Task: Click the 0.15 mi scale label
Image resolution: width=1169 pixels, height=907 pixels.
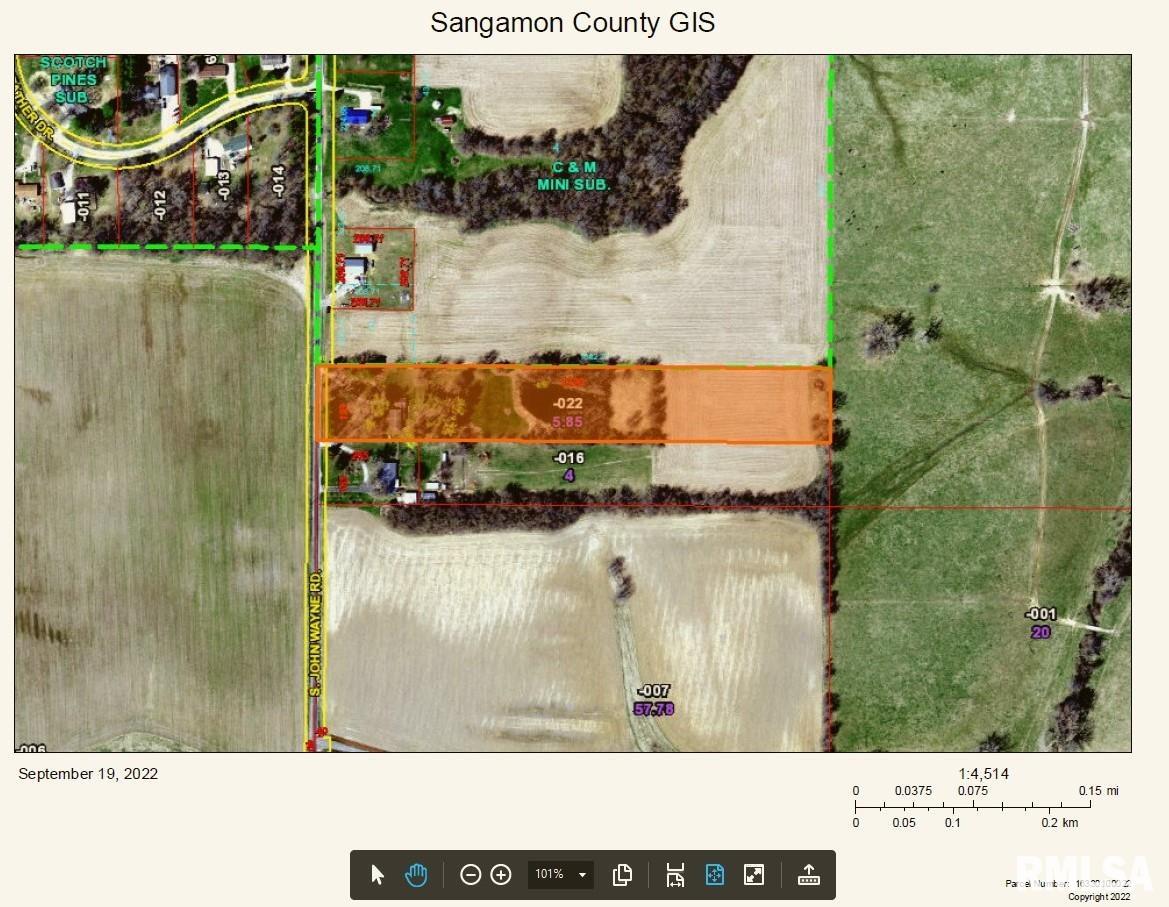Action: pos(1098,791)
